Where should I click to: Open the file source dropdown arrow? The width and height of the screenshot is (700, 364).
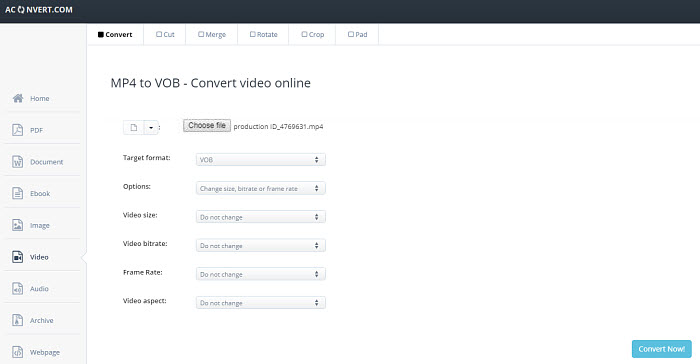tap(151, 128)
